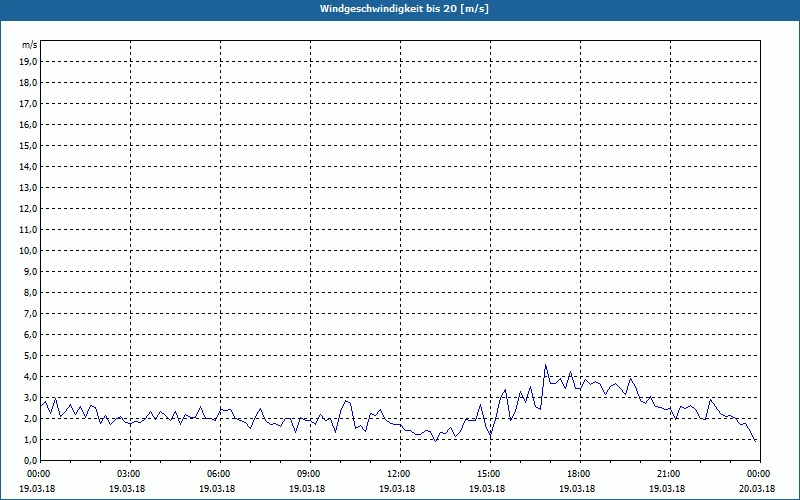Screen dimensions: 800x500
Task: Click the '19.03.18' date under 03:00
Action: [x=128, y=488]
